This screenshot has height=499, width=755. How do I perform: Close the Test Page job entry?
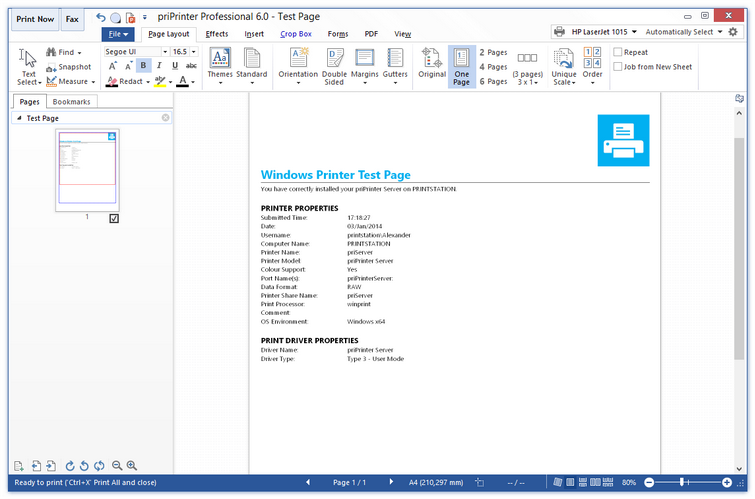pyautogui.click(x=165, y=118)
